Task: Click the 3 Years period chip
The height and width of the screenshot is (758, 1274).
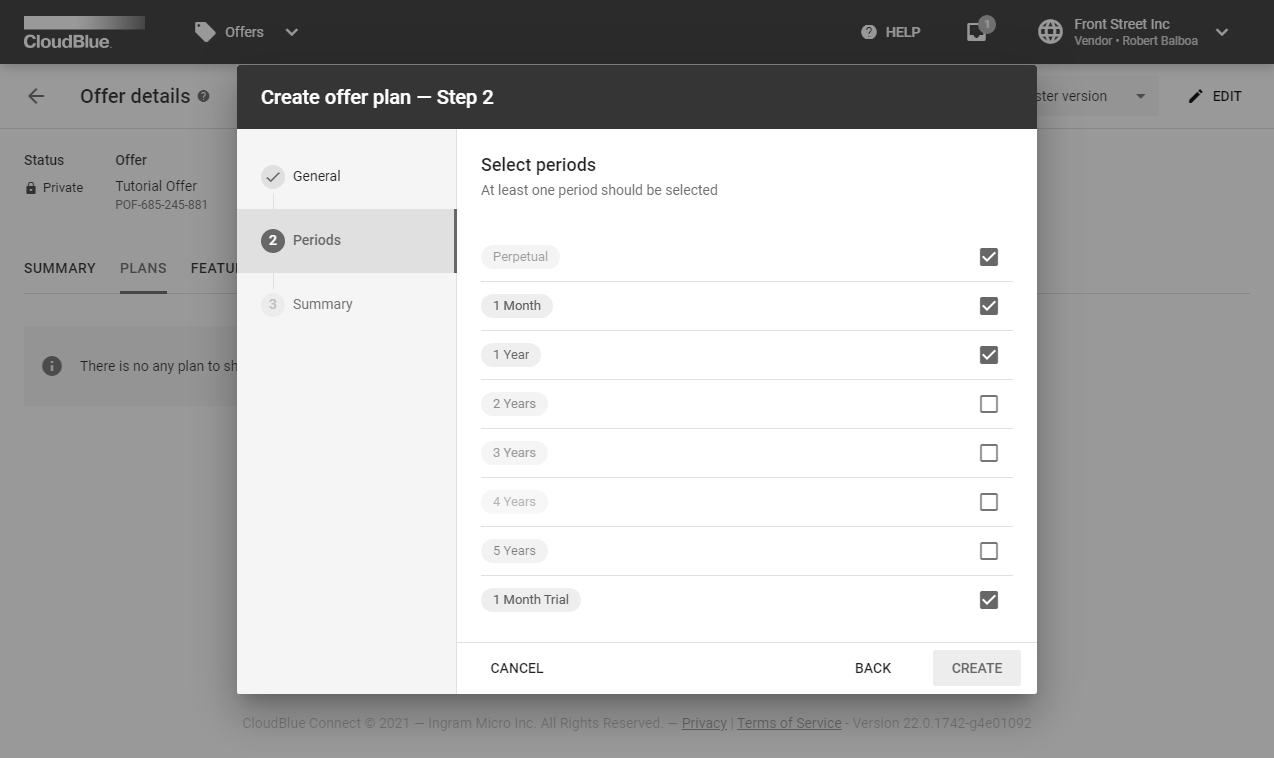Action: [514, 453]
